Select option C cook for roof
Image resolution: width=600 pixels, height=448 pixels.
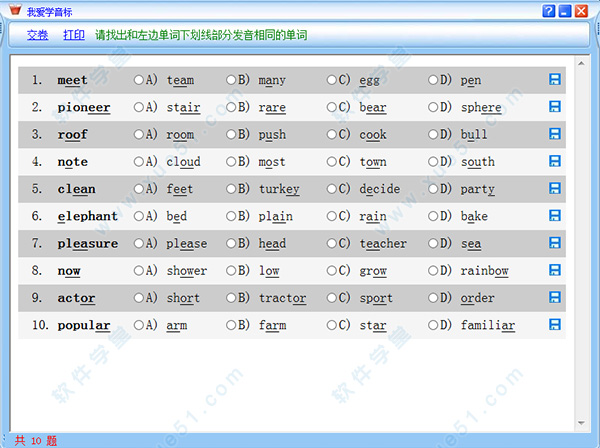pyautogui.click(x=331, y=134)
